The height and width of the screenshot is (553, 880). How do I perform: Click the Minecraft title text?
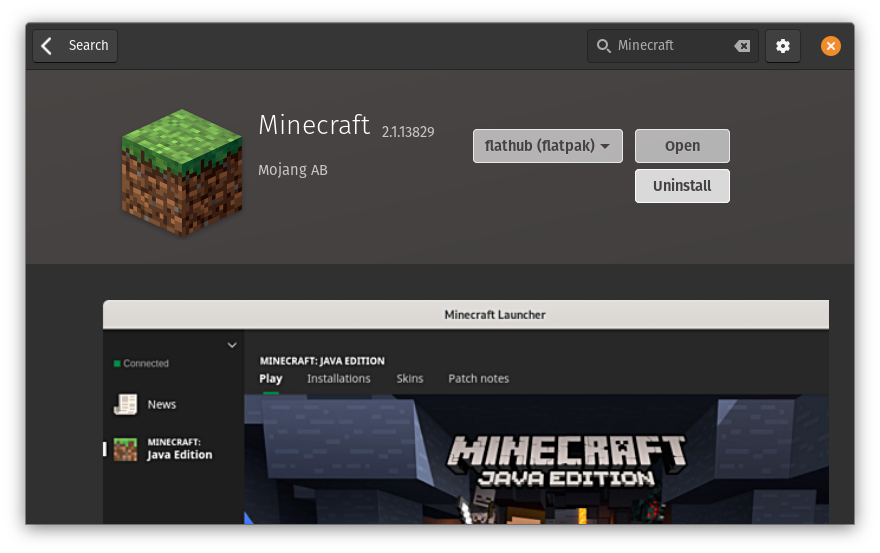pos(314,125)
